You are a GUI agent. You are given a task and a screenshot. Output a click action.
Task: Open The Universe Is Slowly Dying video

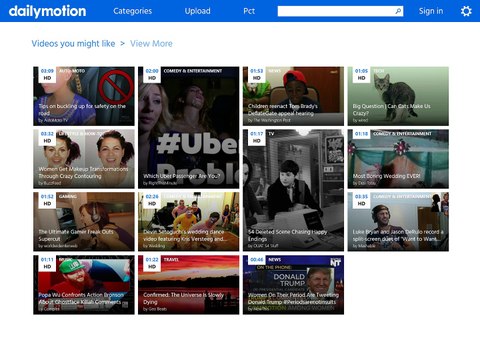tap(189, 285)
